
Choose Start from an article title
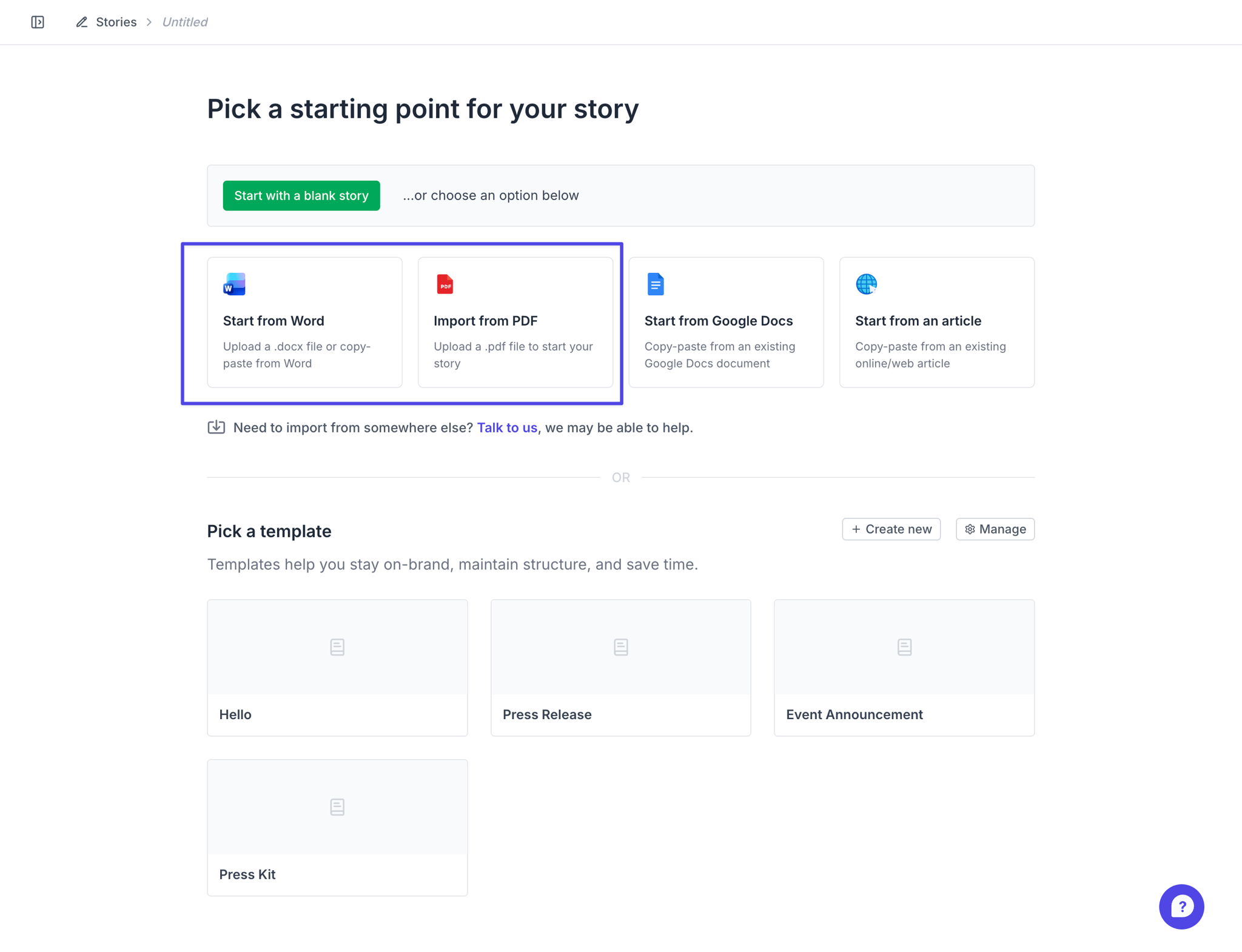pyautogui.click(x=918, y=321)
